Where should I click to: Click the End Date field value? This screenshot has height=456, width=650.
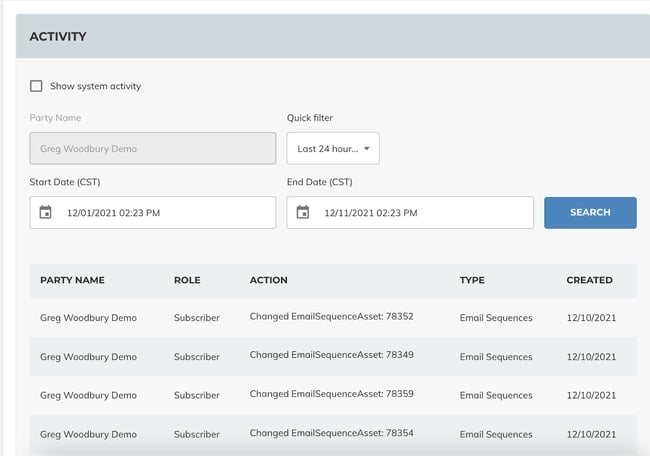[x=371, y=213]
